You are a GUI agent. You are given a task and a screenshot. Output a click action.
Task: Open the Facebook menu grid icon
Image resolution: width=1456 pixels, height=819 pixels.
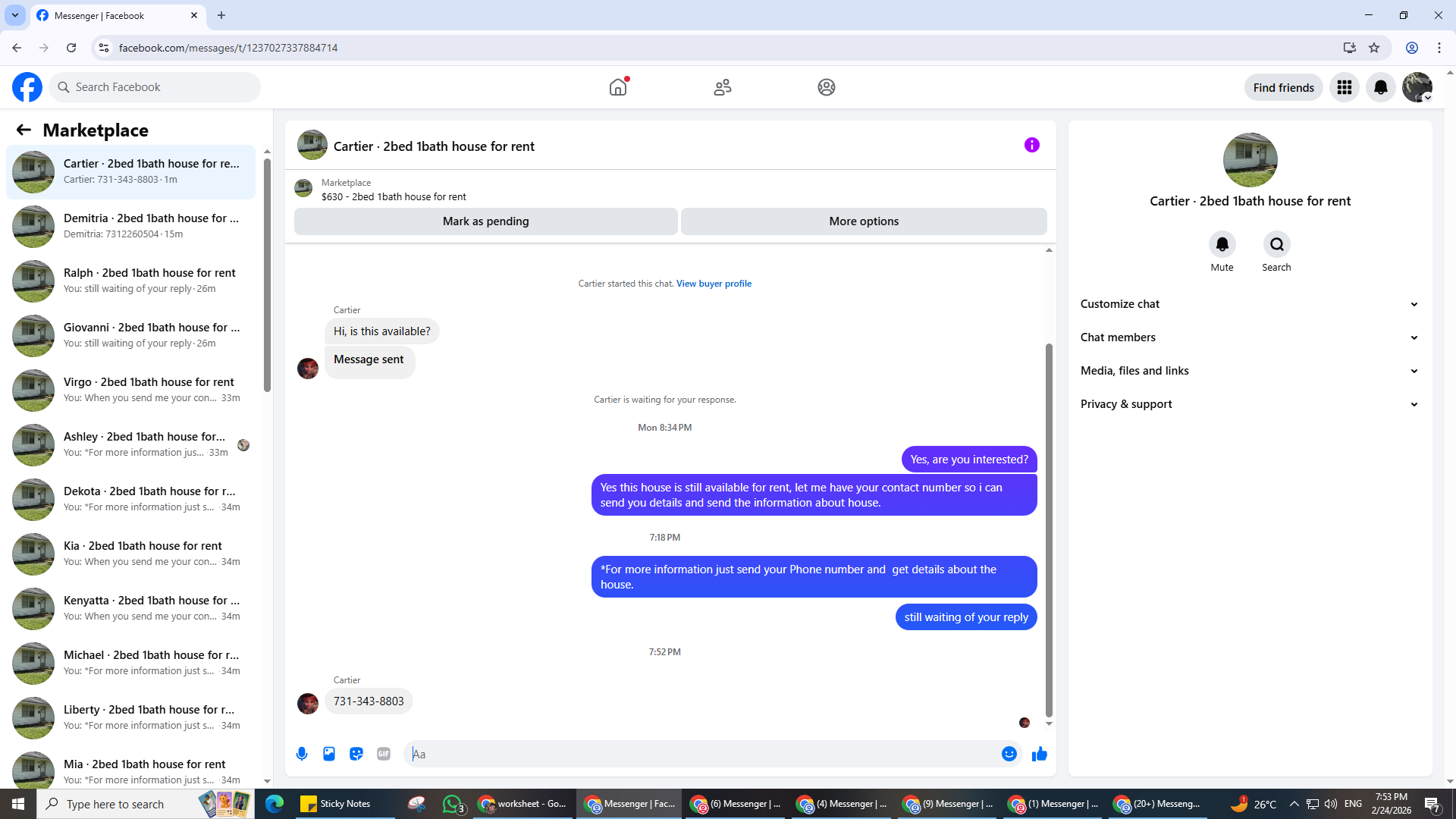(x=1344, y=87)
